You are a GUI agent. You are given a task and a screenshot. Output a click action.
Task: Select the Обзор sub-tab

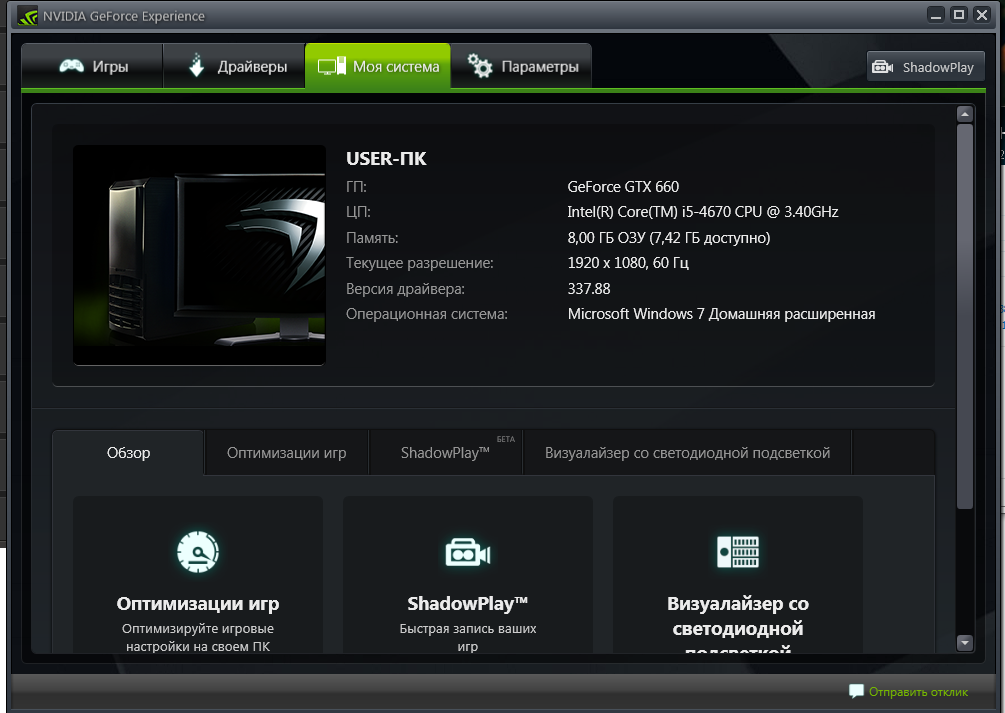pos(128,453)
